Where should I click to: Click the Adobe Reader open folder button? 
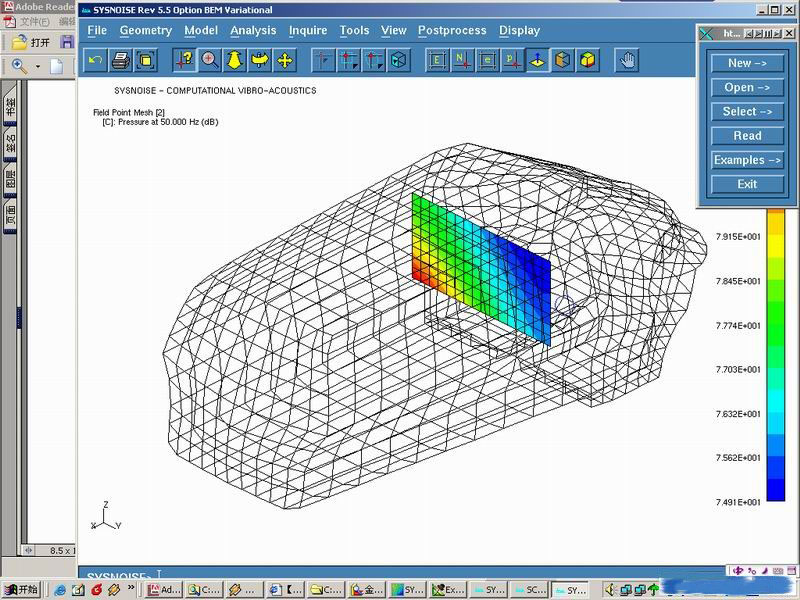point(31,42)
